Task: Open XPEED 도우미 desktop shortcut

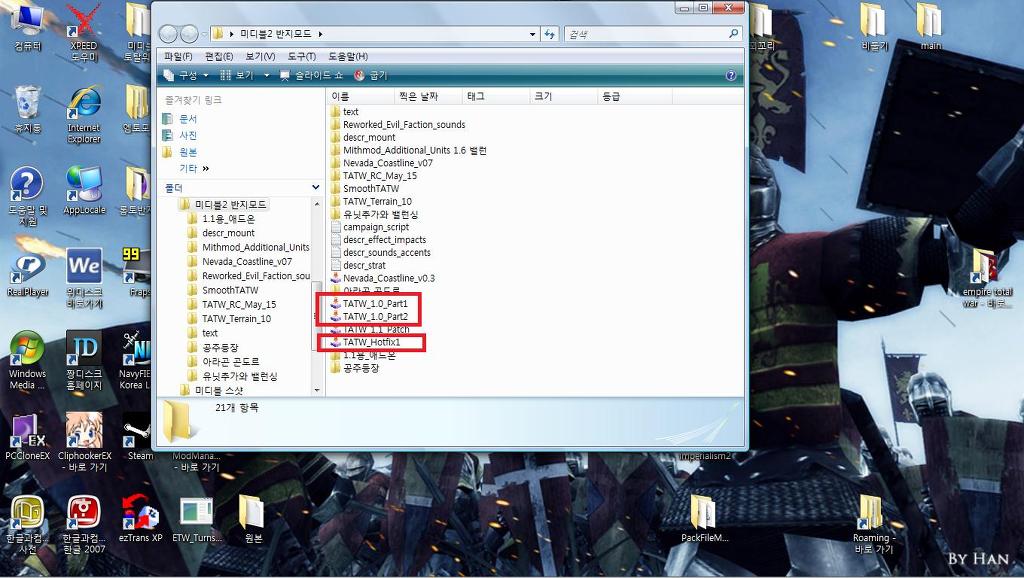Action: tap(84, 33)
